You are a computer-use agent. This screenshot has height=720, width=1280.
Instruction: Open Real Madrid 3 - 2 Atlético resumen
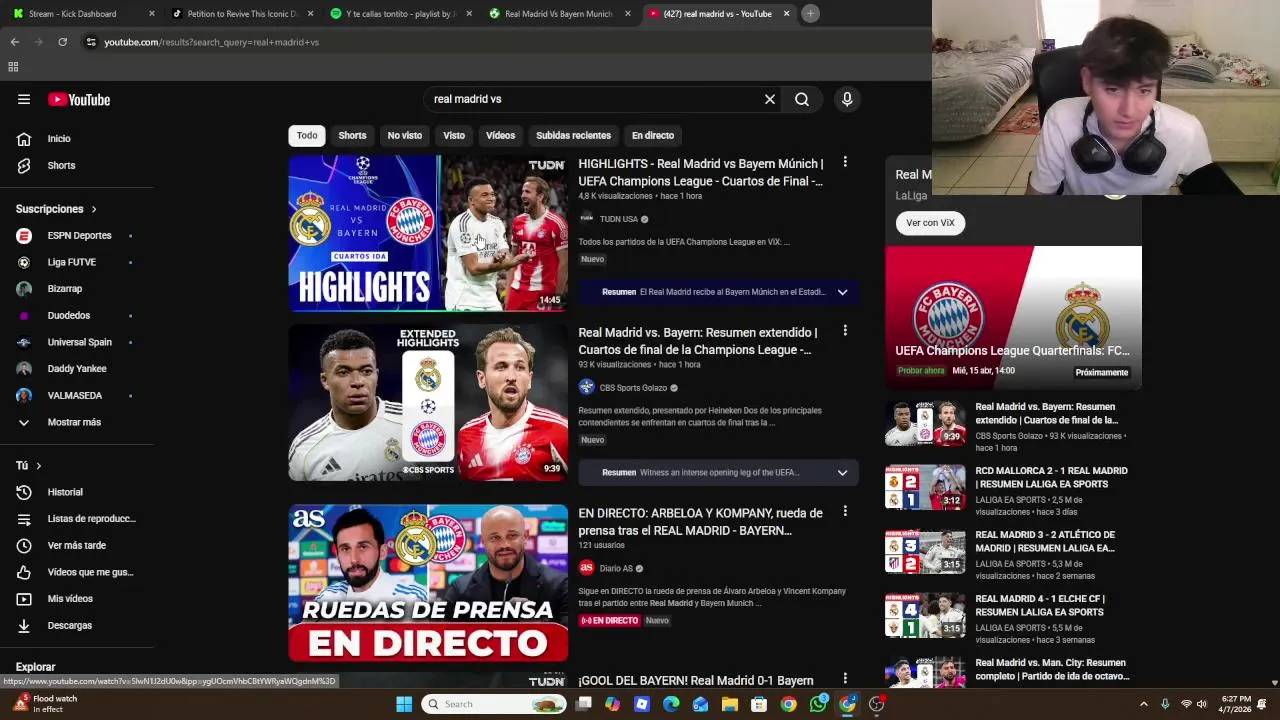pyautogui.click(x=1045, y=541)
